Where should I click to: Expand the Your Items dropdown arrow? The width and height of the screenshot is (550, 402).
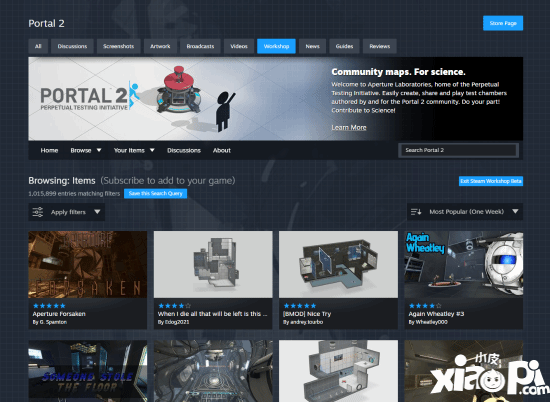point(152,150)
